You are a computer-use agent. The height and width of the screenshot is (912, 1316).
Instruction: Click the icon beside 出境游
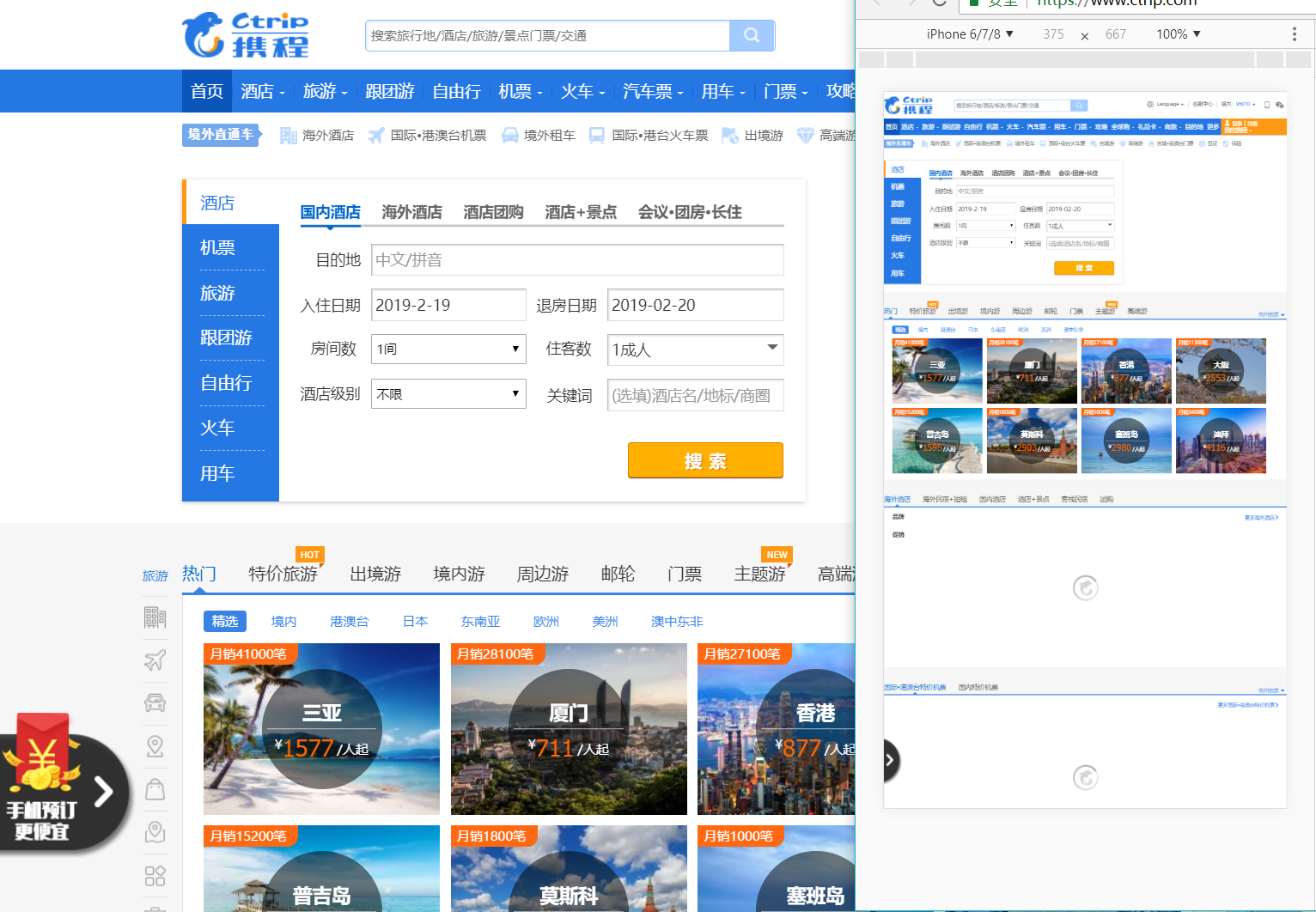click(730, 136)
